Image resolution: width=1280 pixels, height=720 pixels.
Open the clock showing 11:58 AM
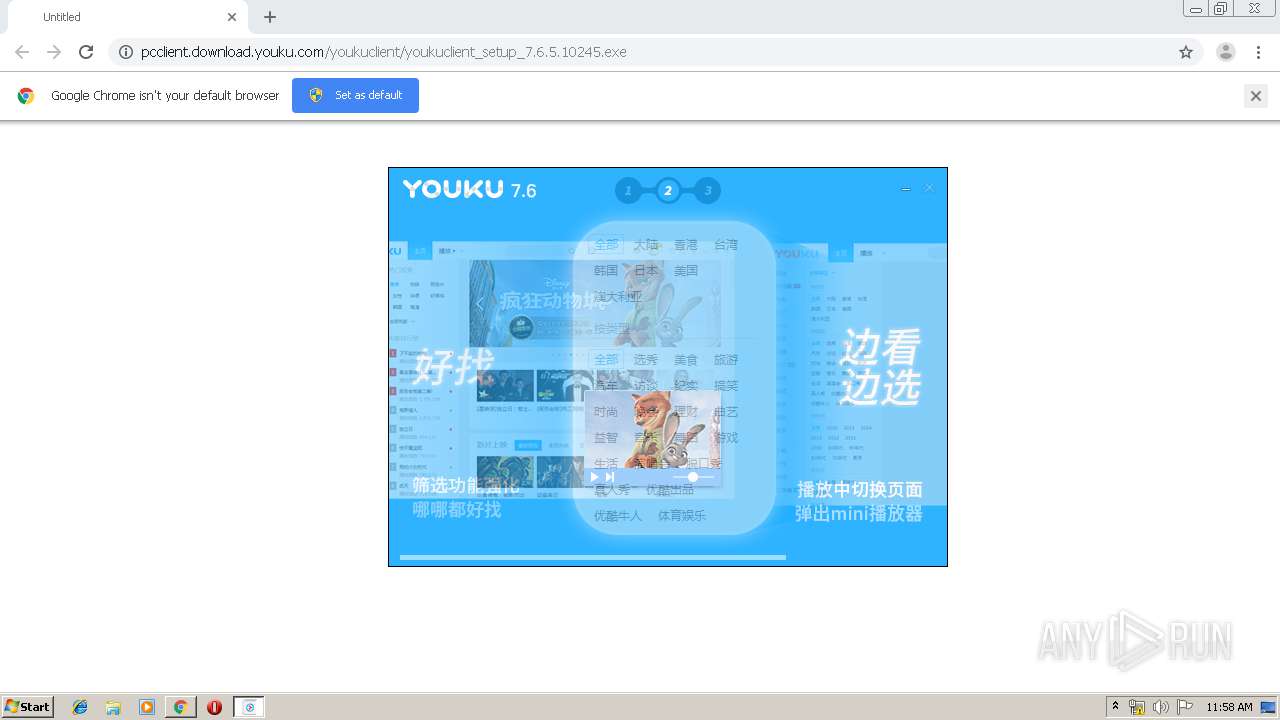1229,707
